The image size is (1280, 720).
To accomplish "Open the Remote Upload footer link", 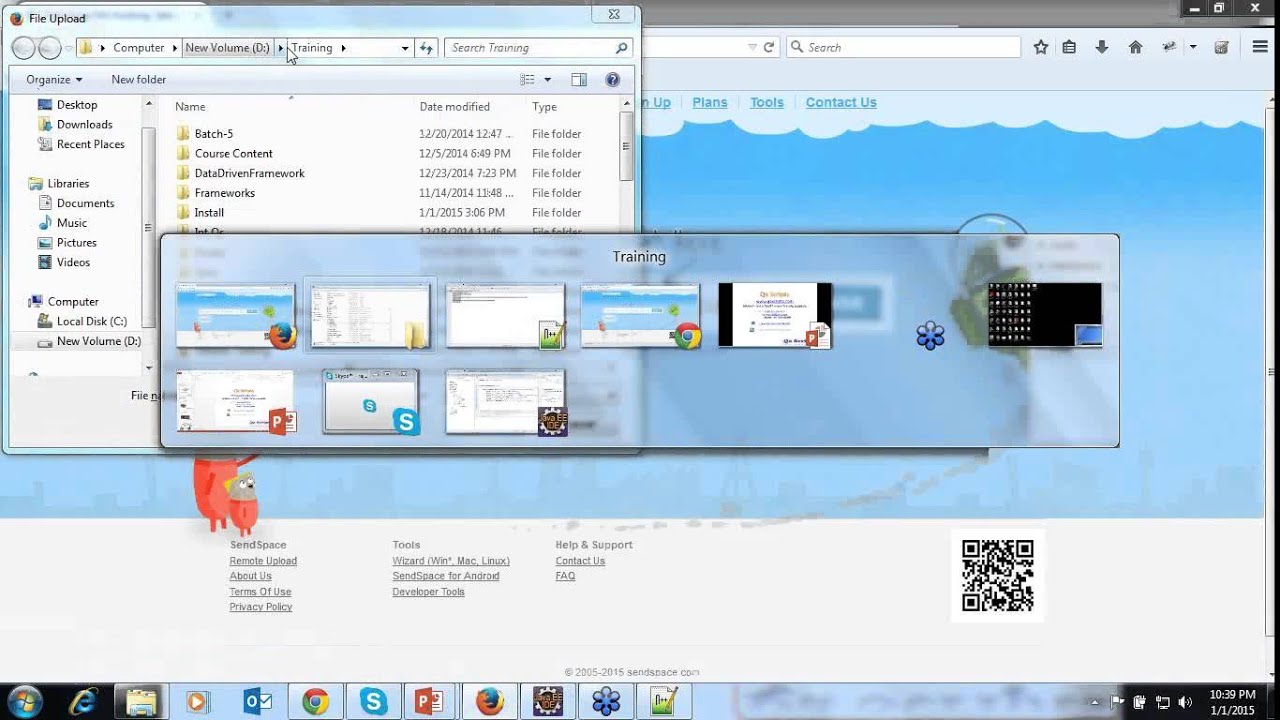I will click(263, 561).
